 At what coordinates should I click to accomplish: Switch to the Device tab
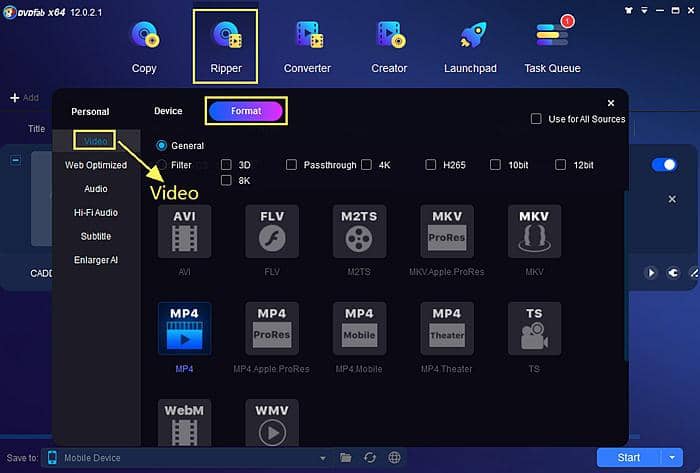tap(168, 111)
